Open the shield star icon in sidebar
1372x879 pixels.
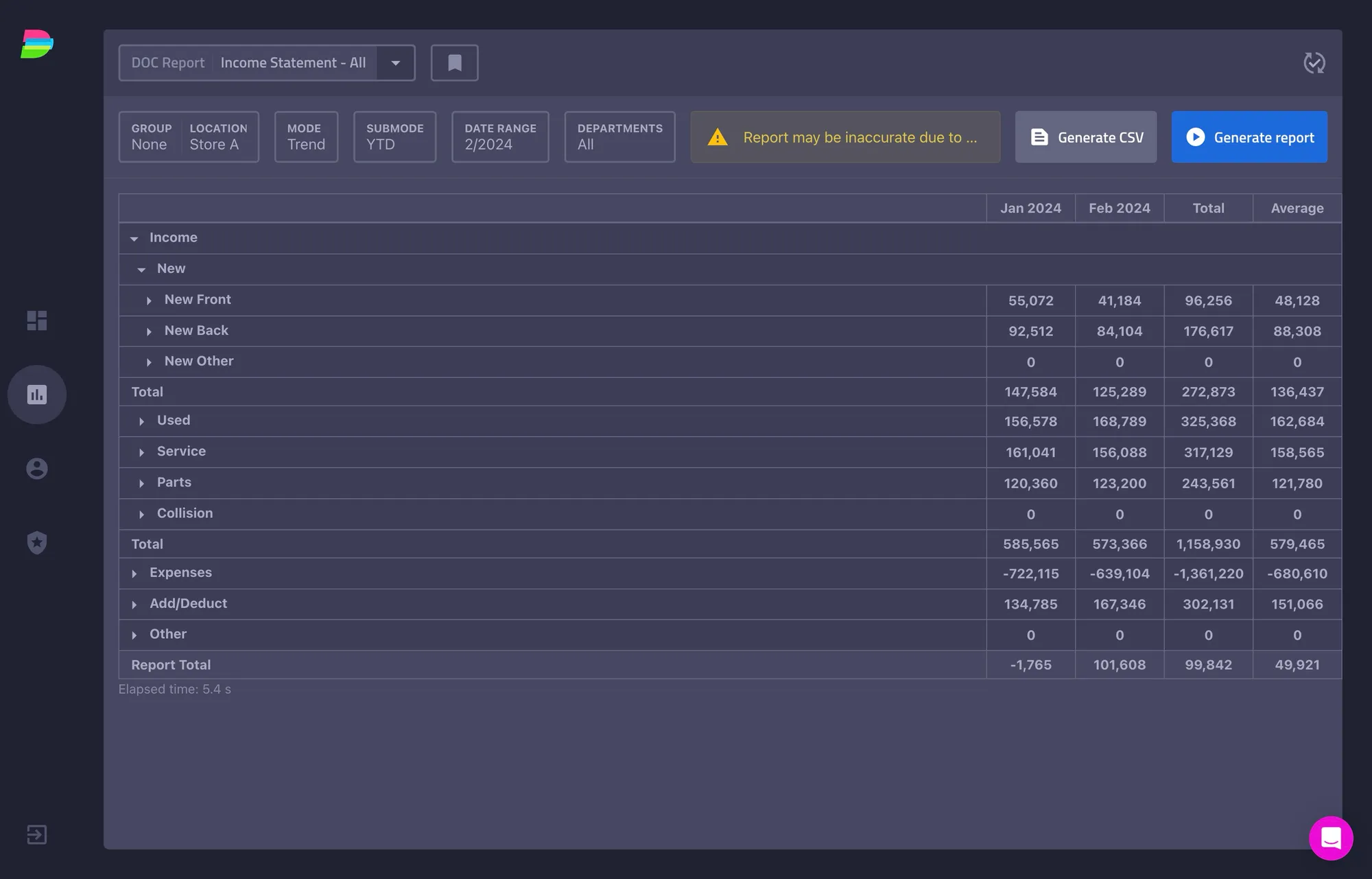(37, 543)
